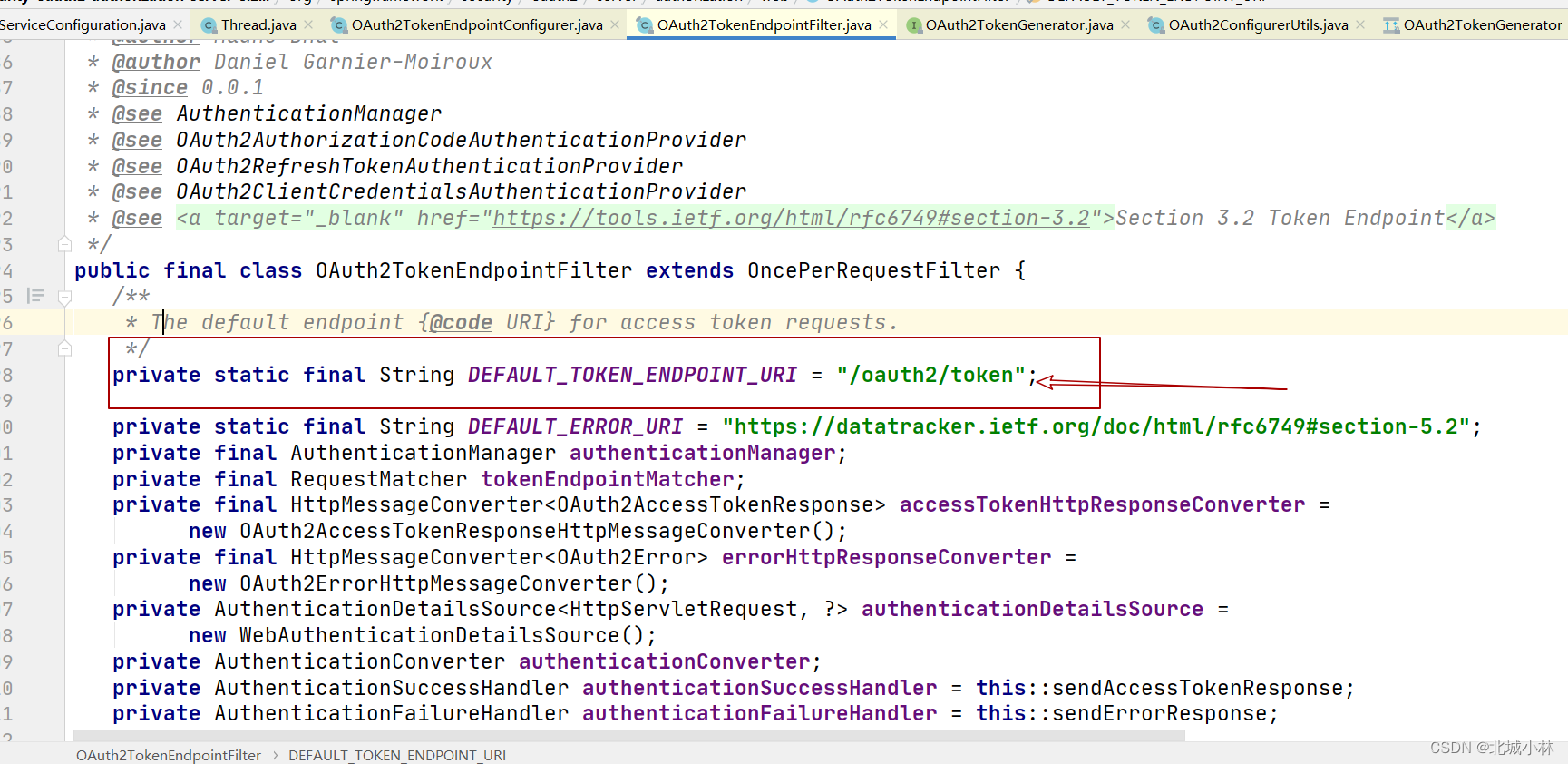The width and height of the screenshot is (1568, 764).
Task: Click the DEFAULT_TOKEN_ENDPOINT_URI constant in code
Action: [x=632, y=376]
